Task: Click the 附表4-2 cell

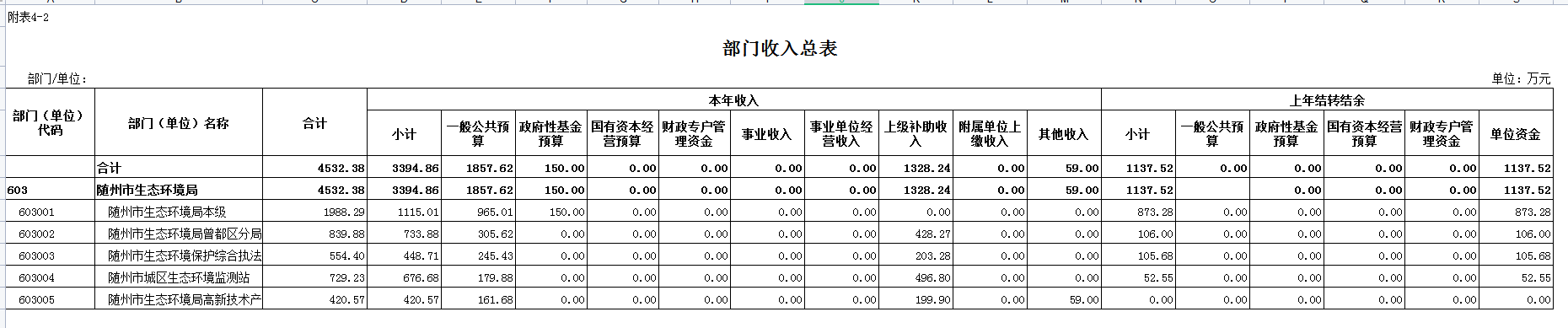Action: pyautogui.click(x=29, y=17)
